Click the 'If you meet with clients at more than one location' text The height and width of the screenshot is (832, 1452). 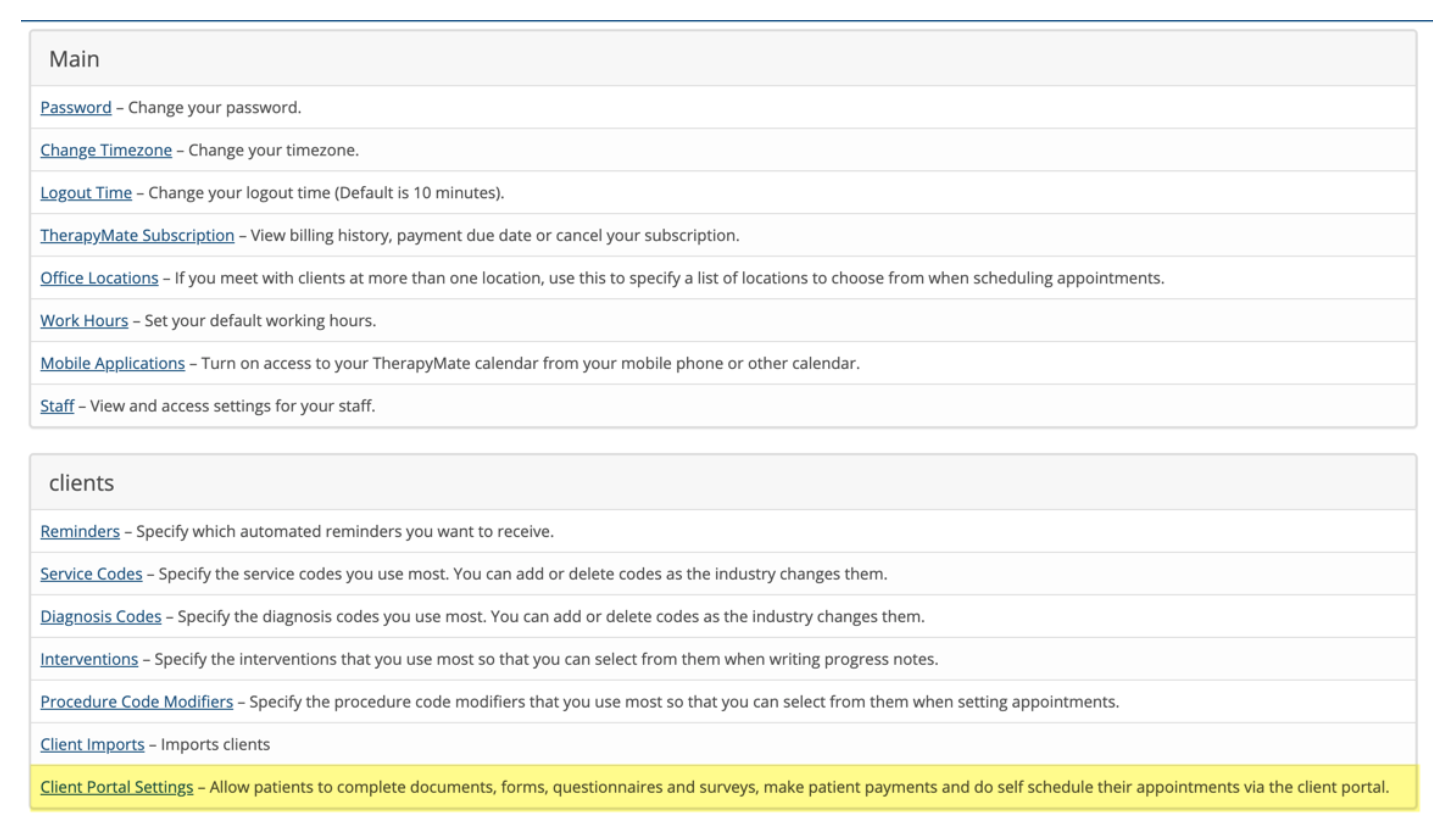(x=670, y=277)
